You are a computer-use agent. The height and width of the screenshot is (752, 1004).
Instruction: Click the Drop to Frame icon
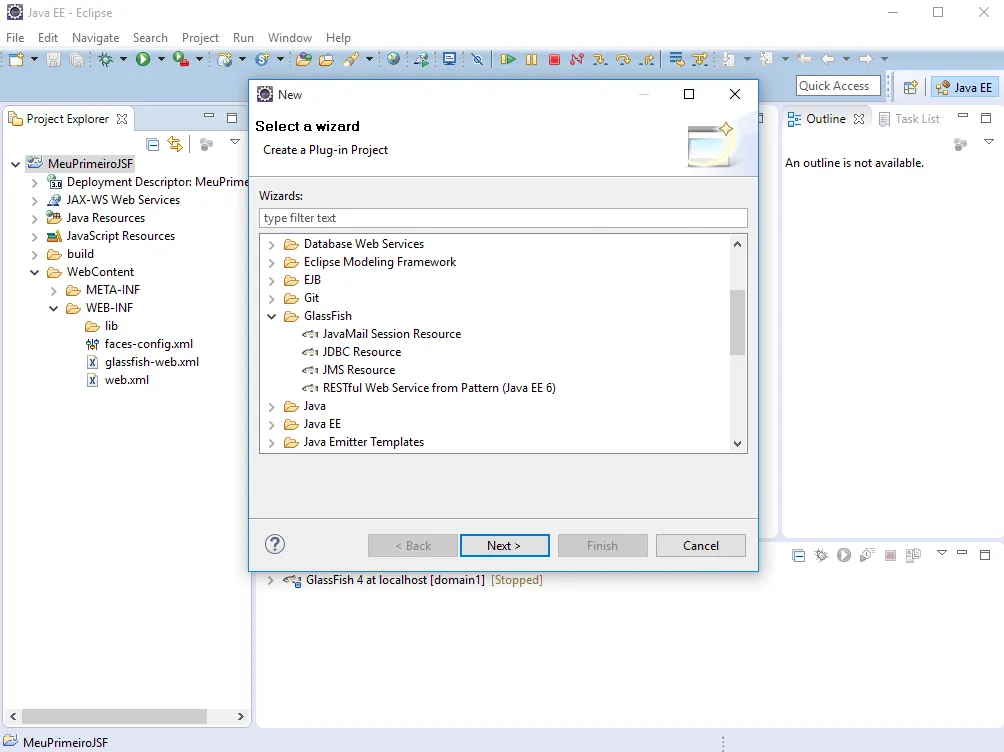click(677, 60)
